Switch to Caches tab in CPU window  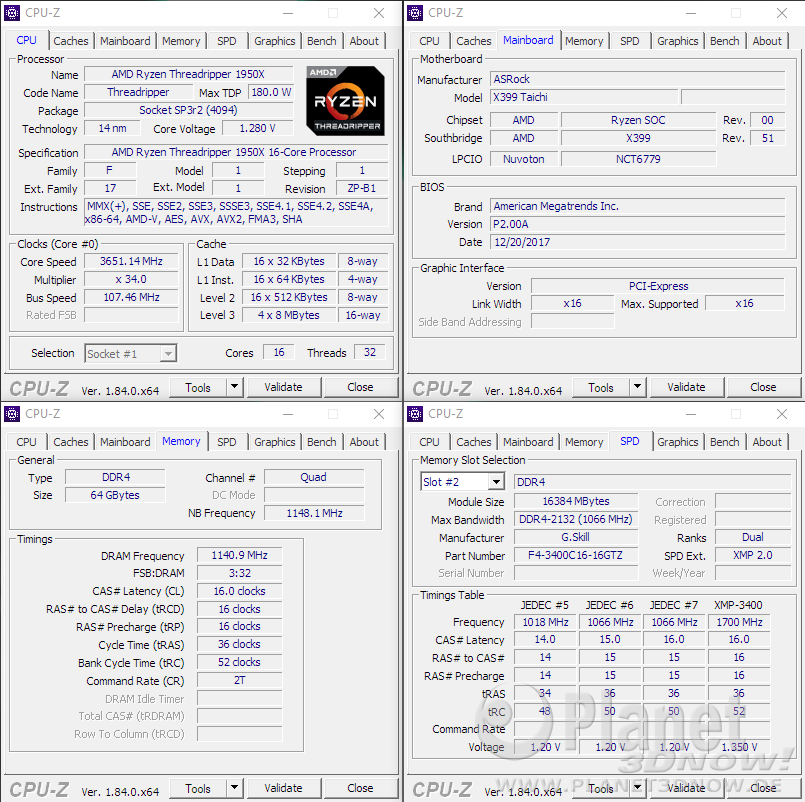point(71,41)
